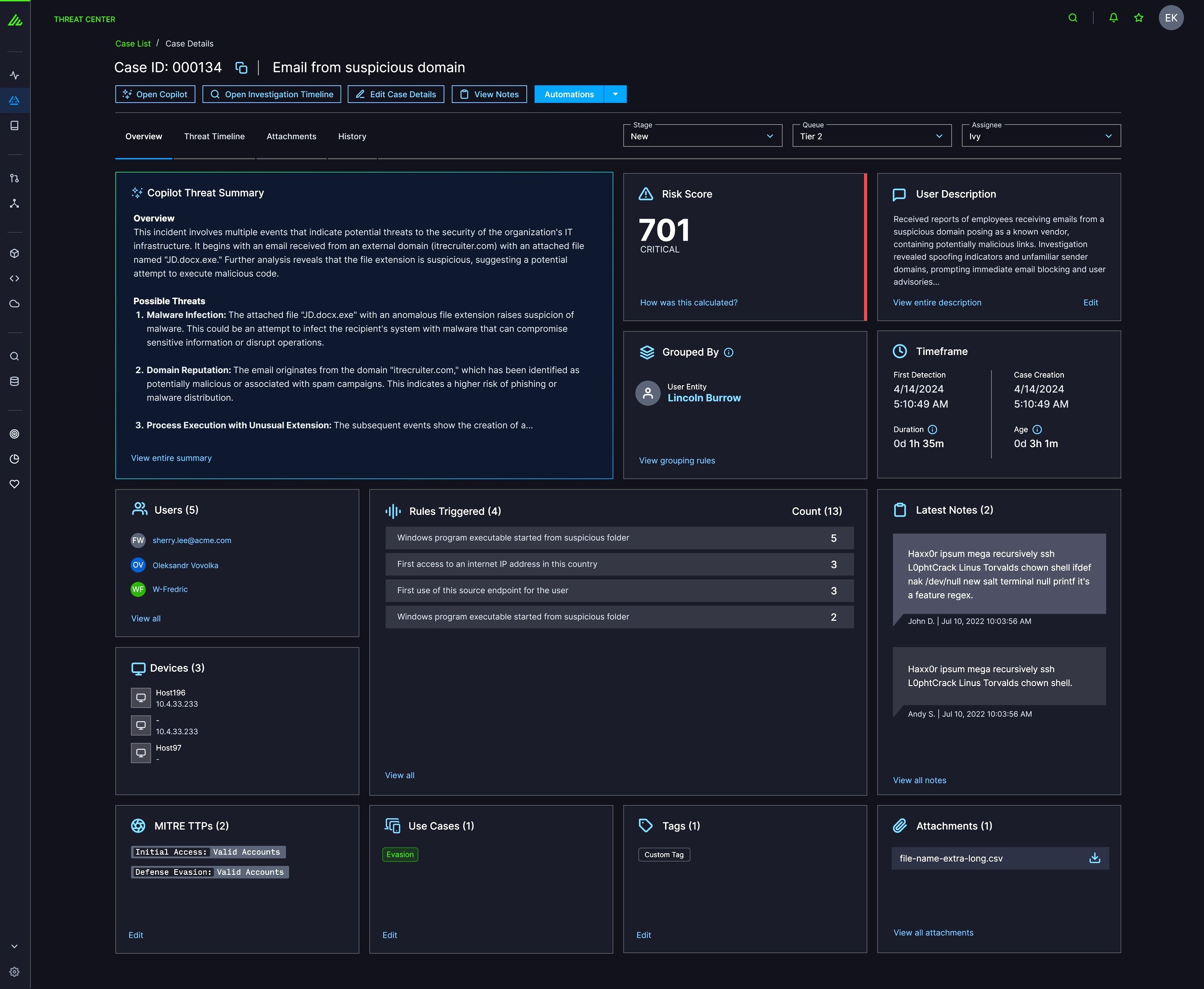The height and width of the screenshot is (989, 1204).
Task: Click the View Notes button
Action: [489, 94]
